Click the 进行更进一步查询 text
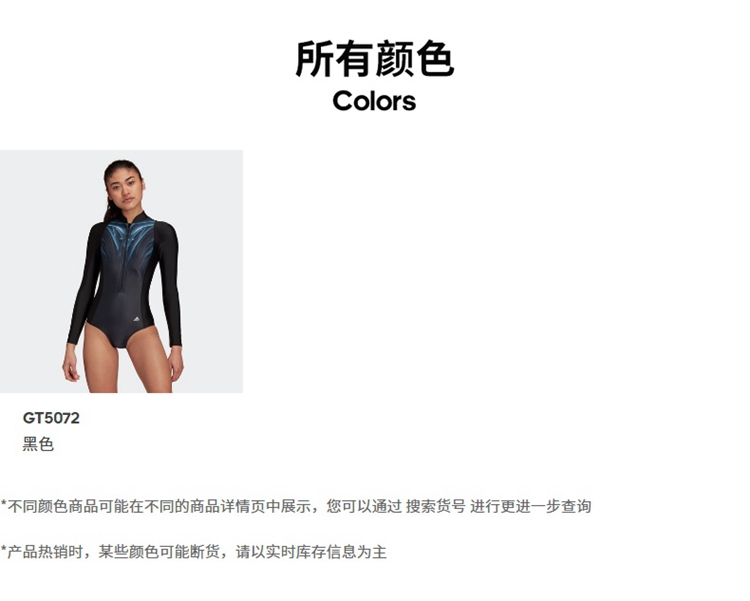 (530, 506)
